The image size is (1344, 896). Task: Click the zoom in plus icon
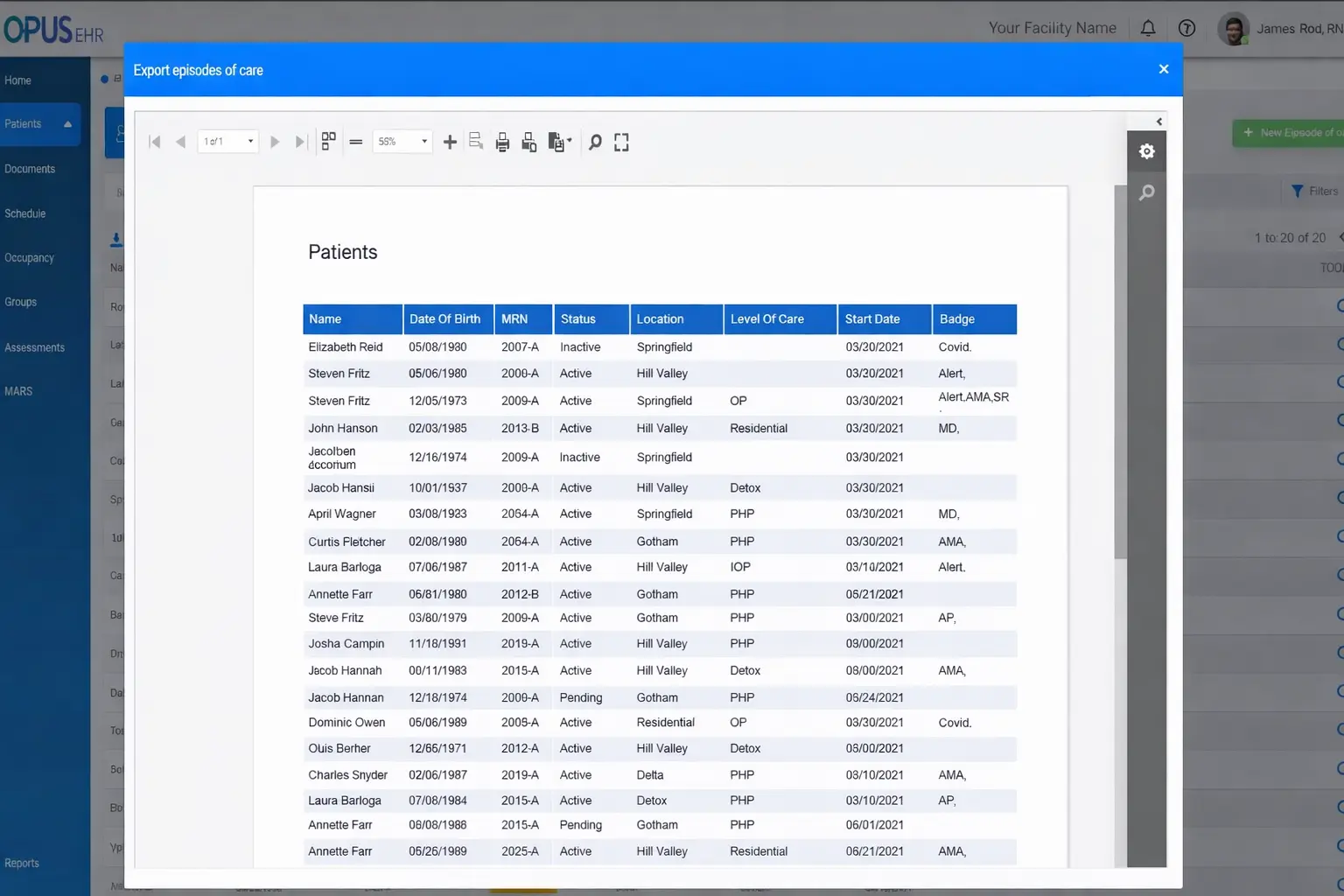(x=449, y=141)
